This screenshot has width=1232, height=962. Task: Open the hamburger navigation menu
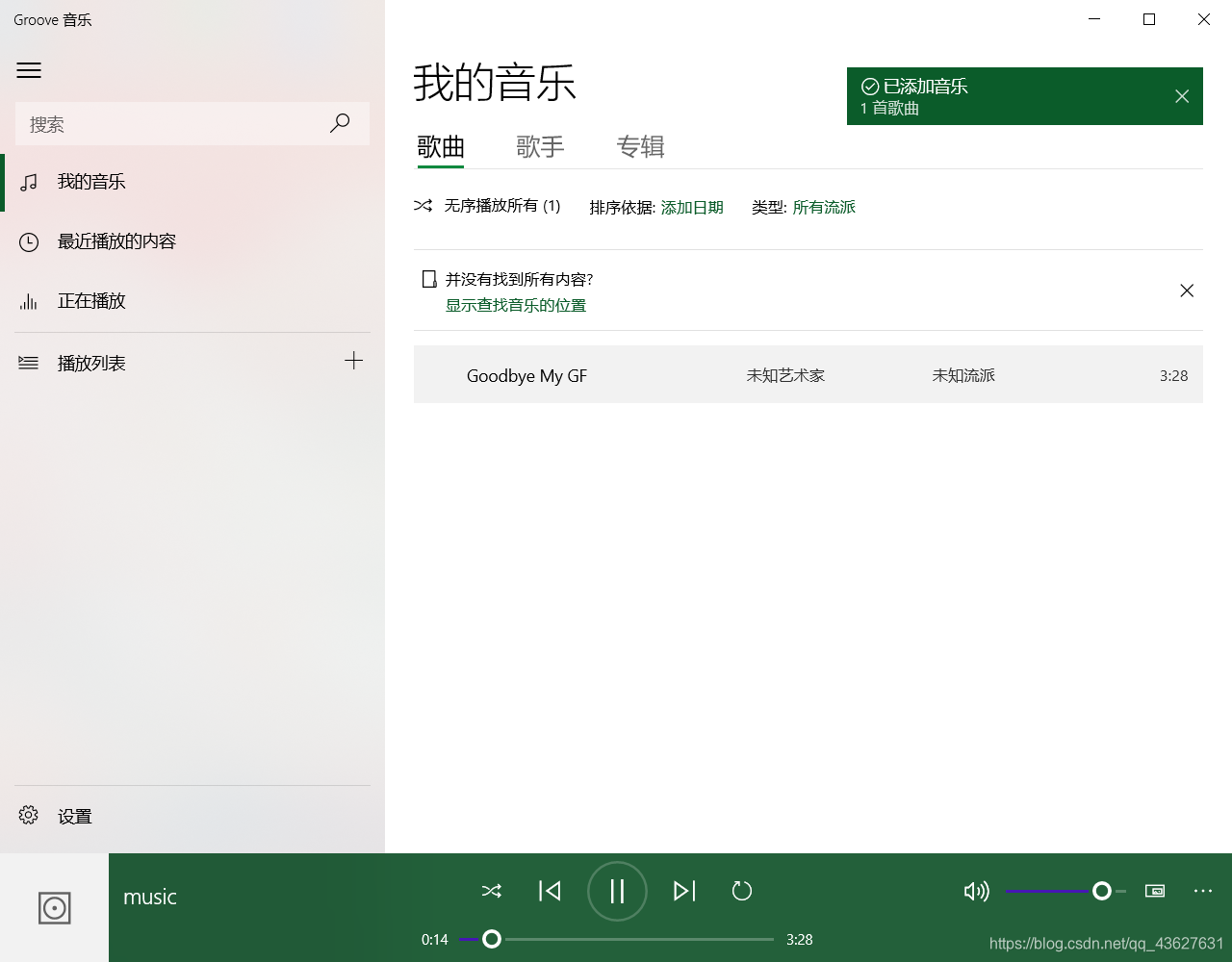tap(29, 70)
